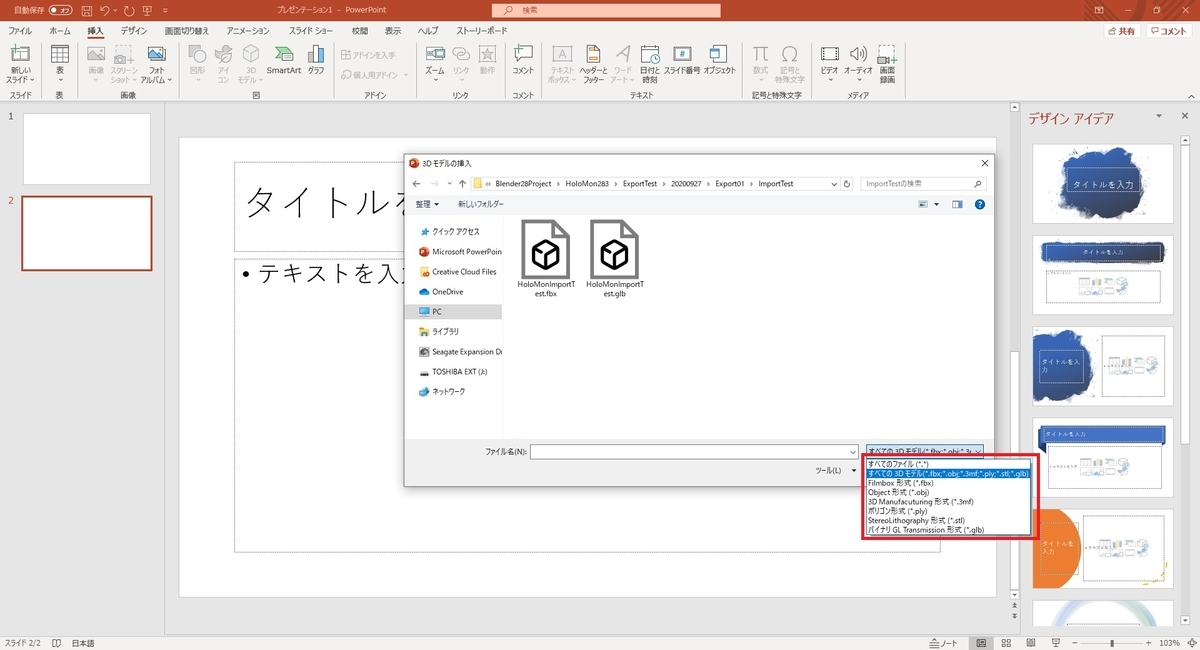This screenshot has width=1200, height=650.
Task: Select the HoloMonImportTest.glb file
Action: click(614, 259)
